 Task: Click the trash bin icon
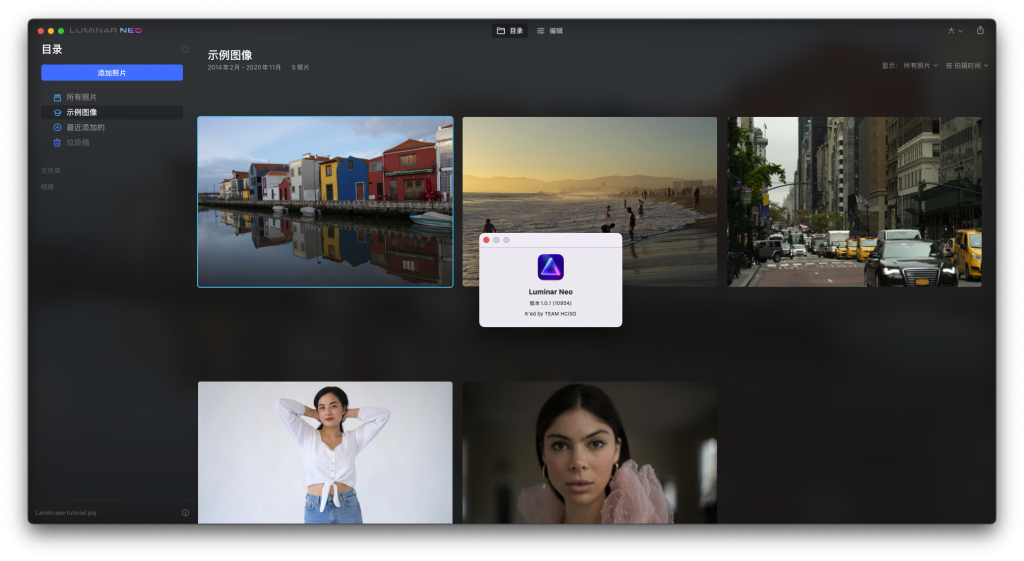point(57,142)
